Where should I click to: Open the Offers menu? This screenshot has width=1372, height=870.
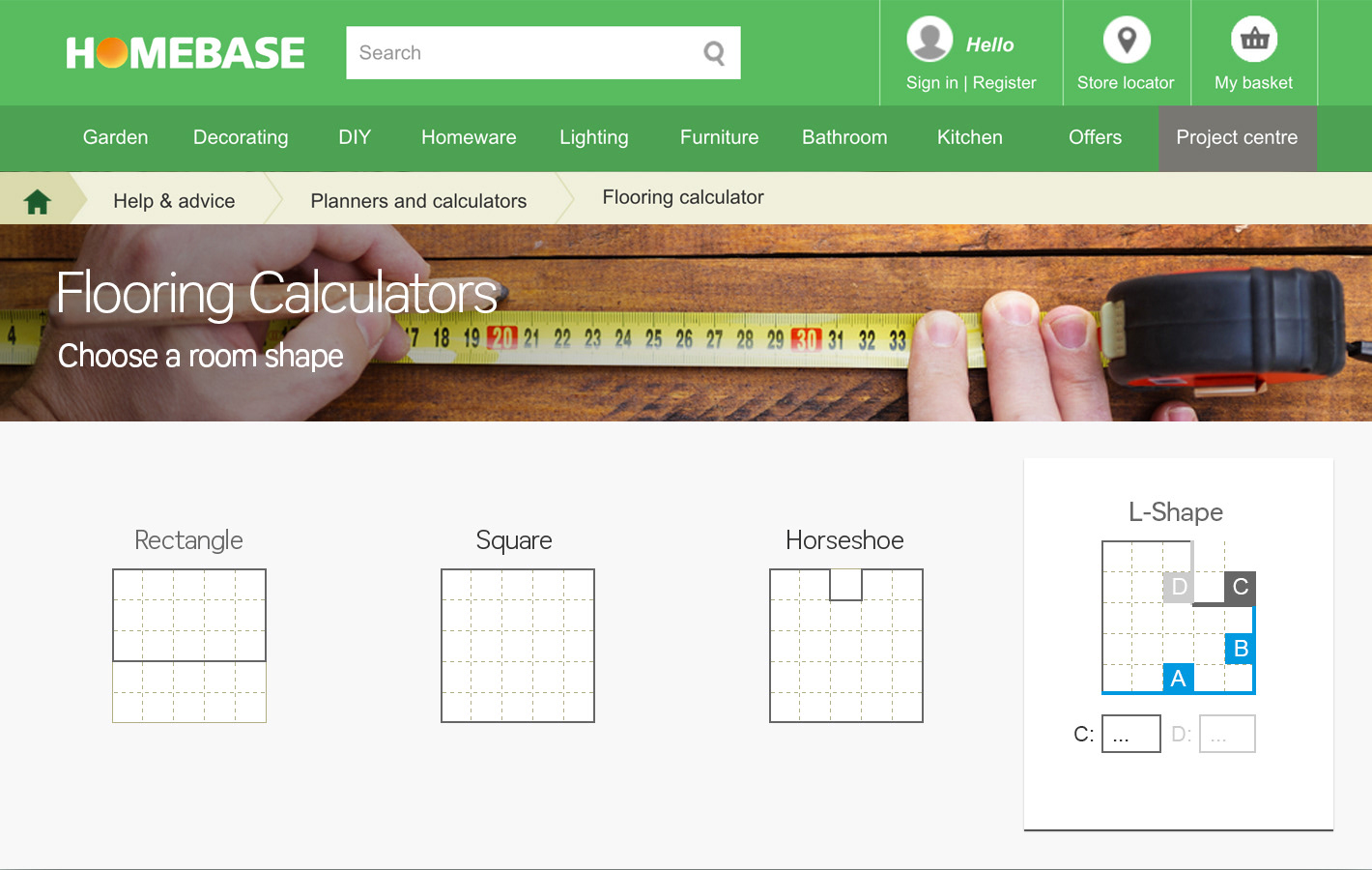[1096, 137]
